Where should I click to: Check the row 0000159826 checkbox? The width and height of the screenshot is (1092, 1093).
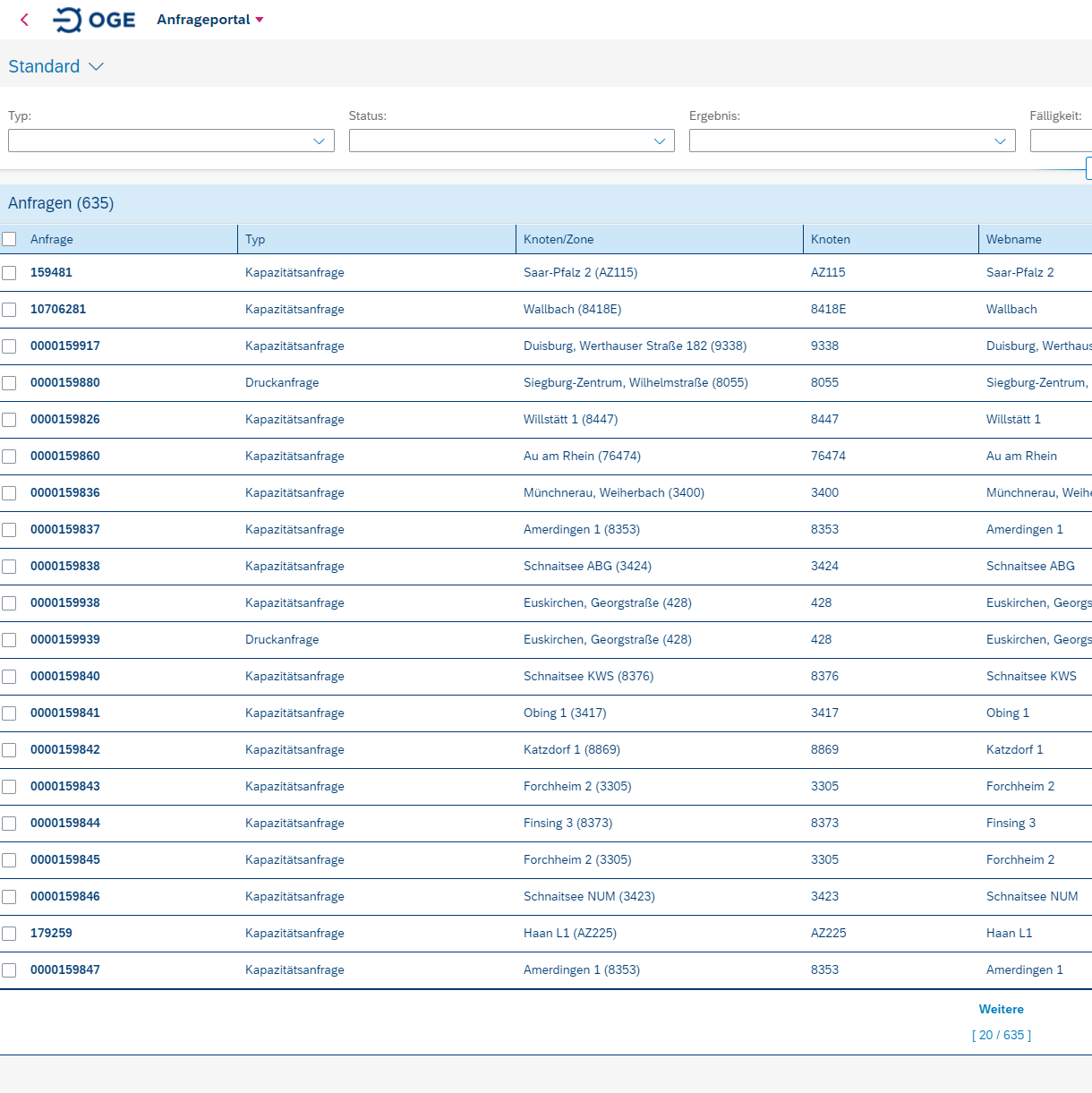(x=9, y=420)
